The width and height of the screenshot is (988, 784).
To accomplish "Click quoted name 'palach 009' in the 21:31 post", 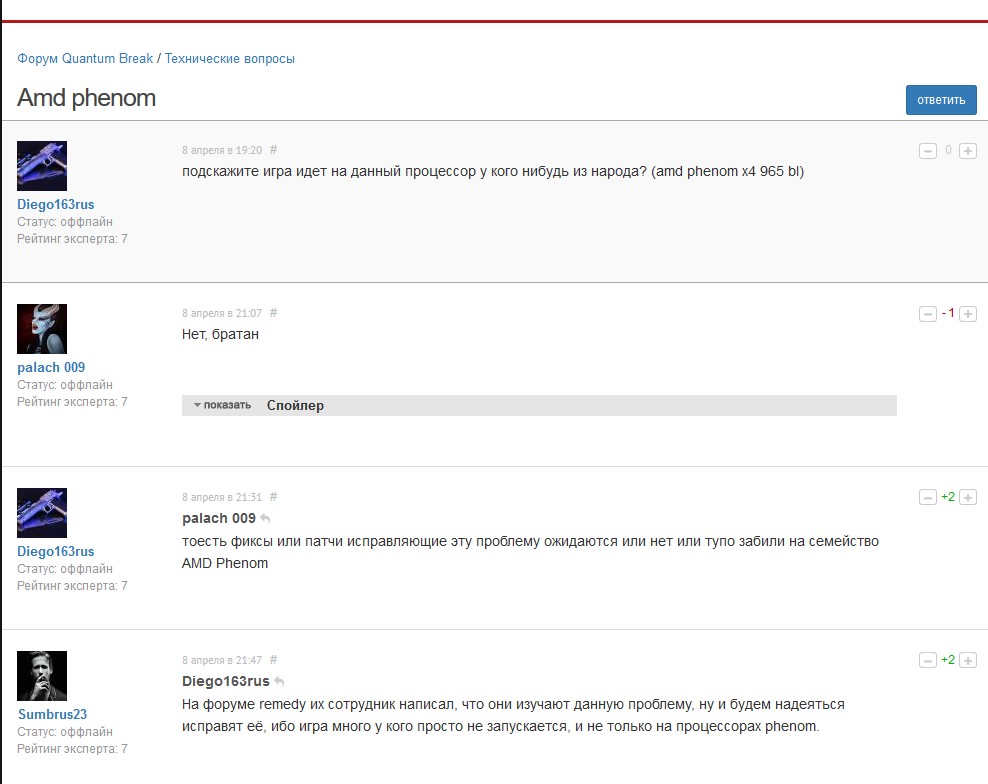I will 219,518.
